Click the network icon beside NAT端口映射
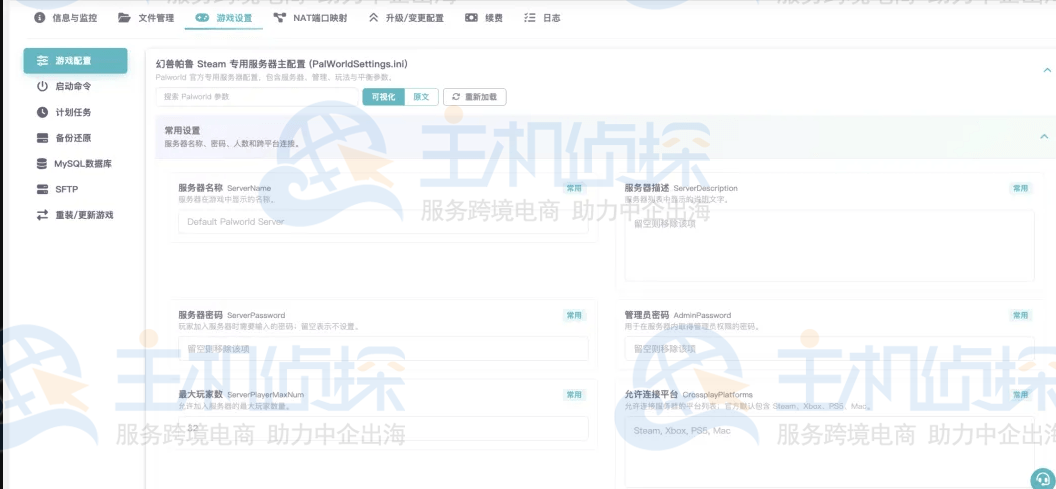Screen dimensions: 1056x489 (x=279, y=18)
